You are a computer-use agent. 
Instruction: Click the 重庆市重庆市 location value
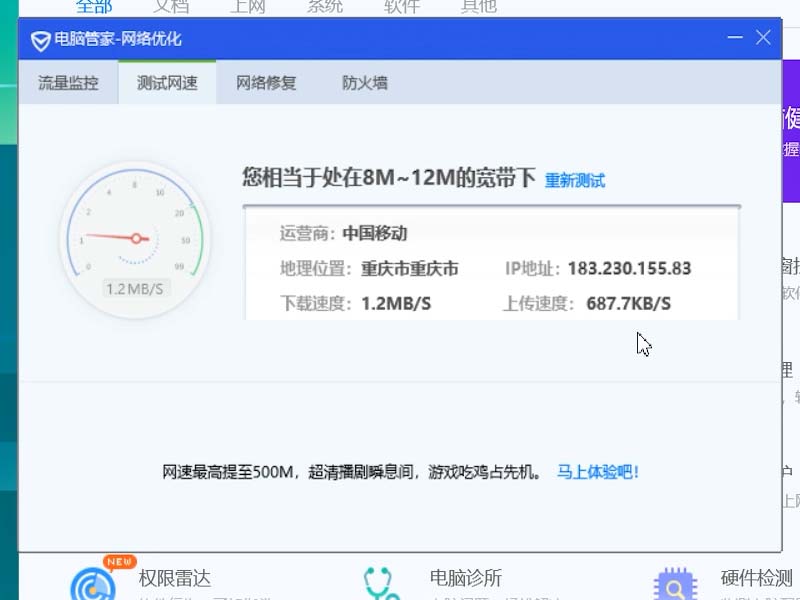tap(410, 268)
